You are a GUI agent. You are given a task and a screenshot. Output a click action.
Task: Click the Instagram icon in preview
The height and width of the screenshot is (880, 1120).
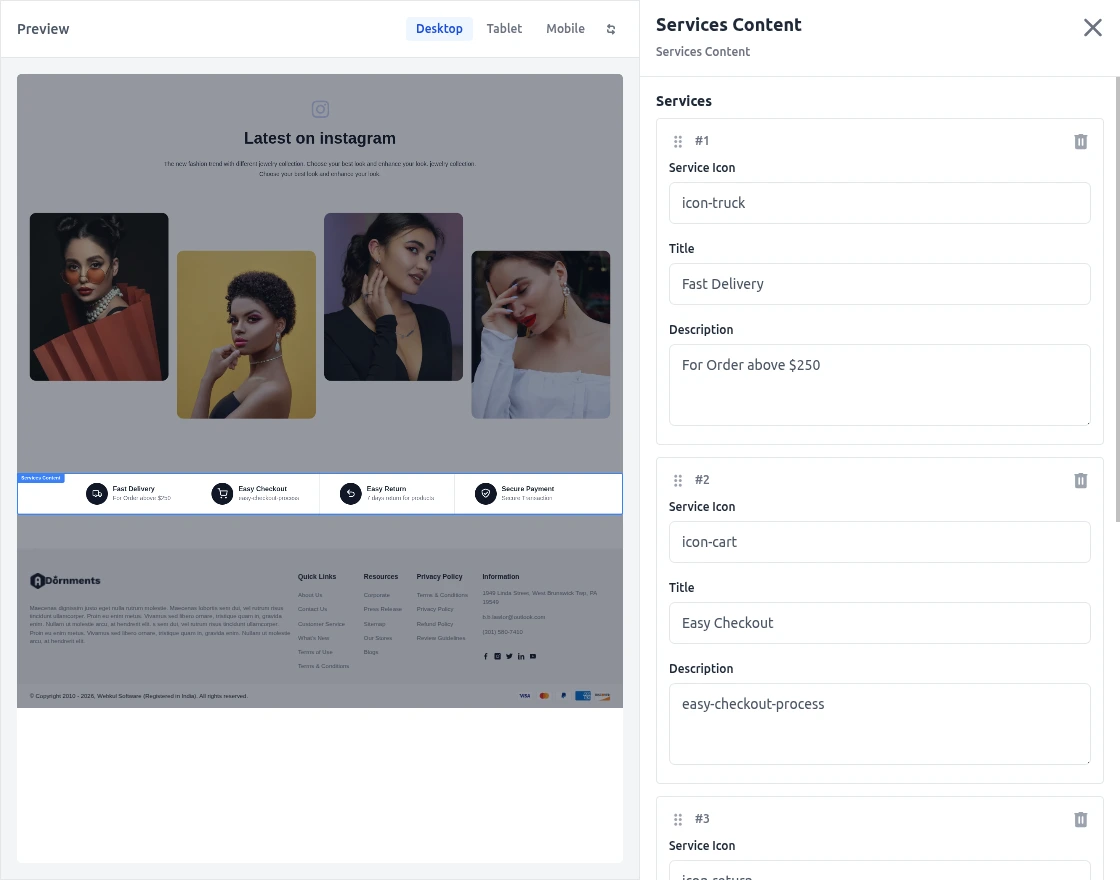[320, 109]
